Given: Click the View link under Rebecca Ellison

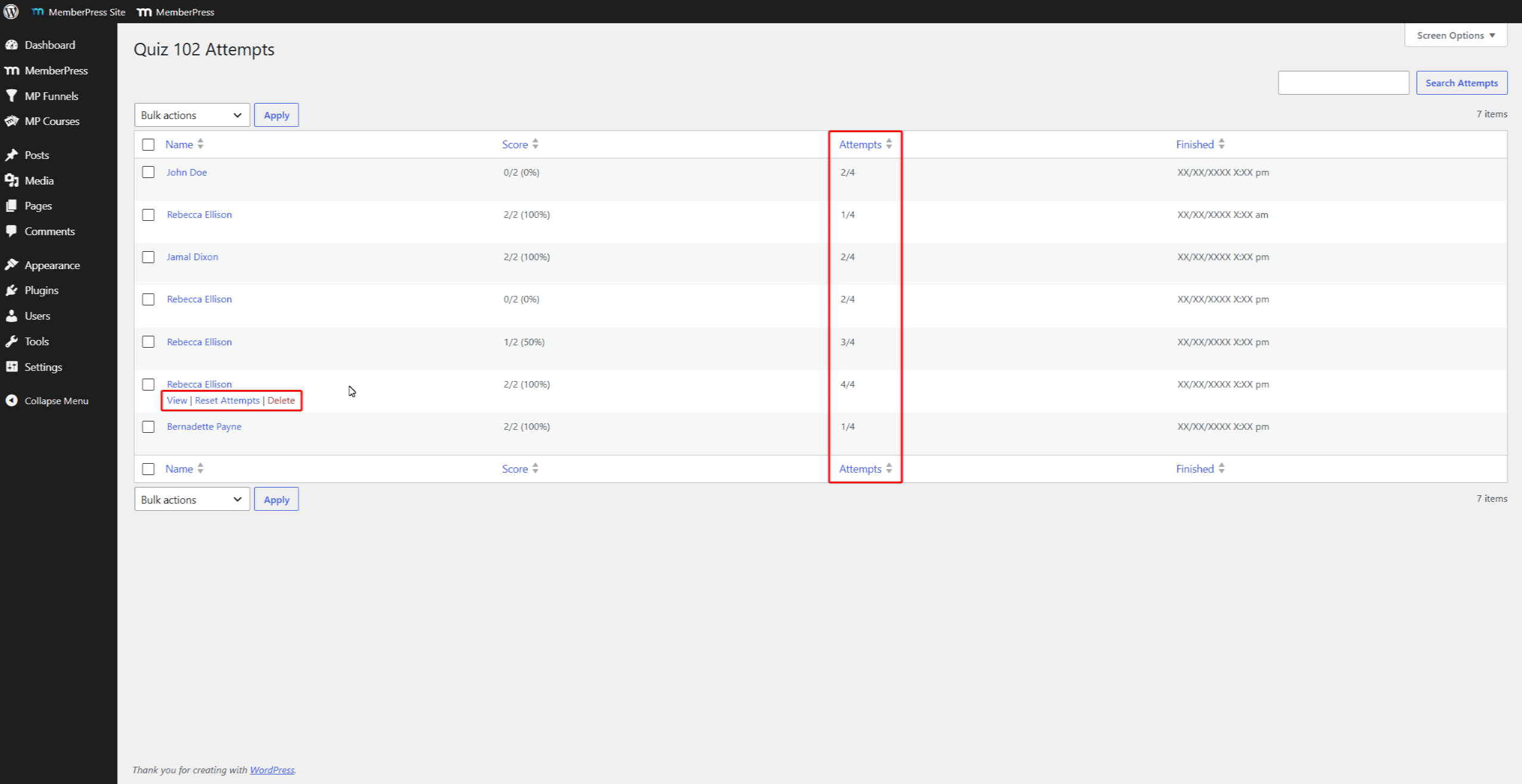Looking at the screenshot, I should click(x=177, y=401).
